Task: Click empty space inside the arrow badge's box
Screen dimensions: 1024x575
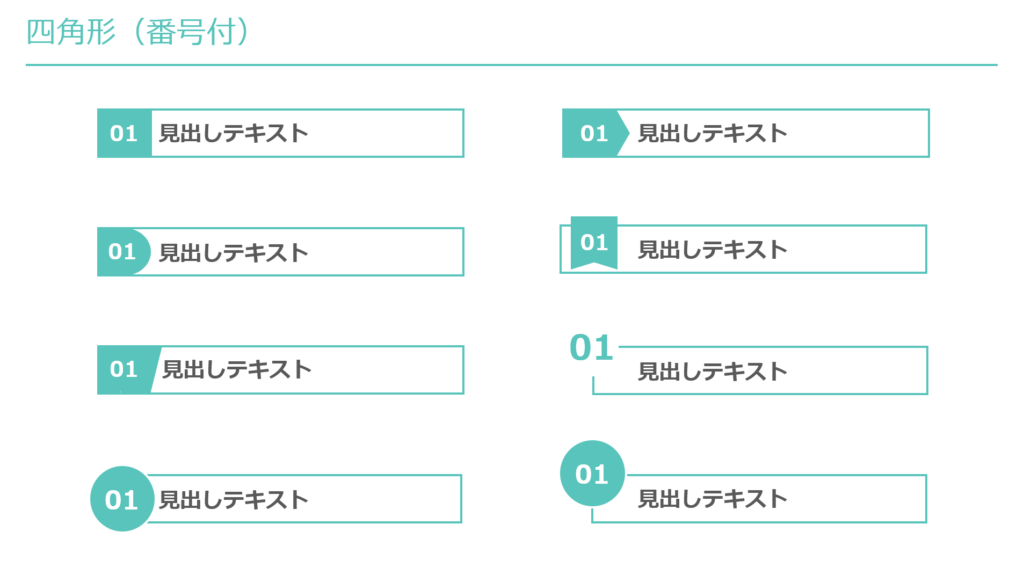Action: tap(860, 133)
